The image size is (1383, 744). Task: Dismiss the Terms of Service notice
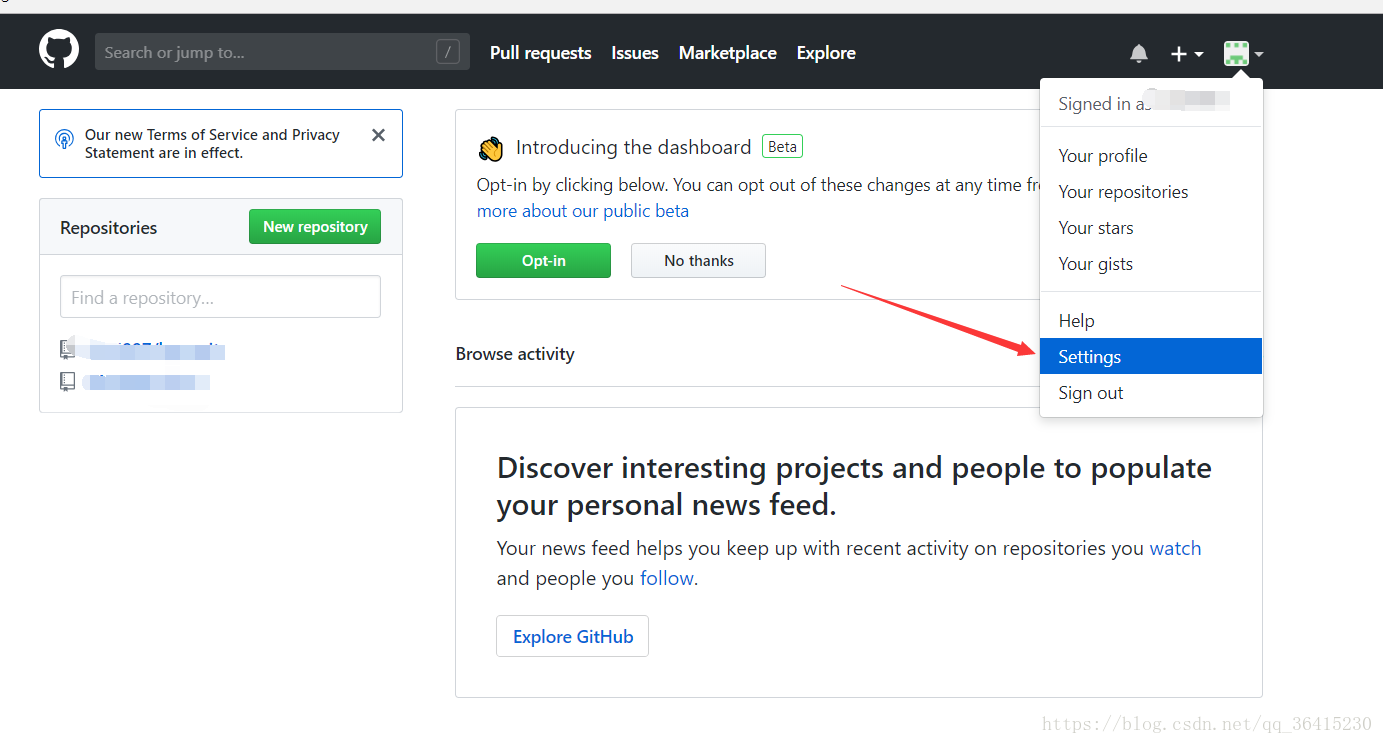378,135
